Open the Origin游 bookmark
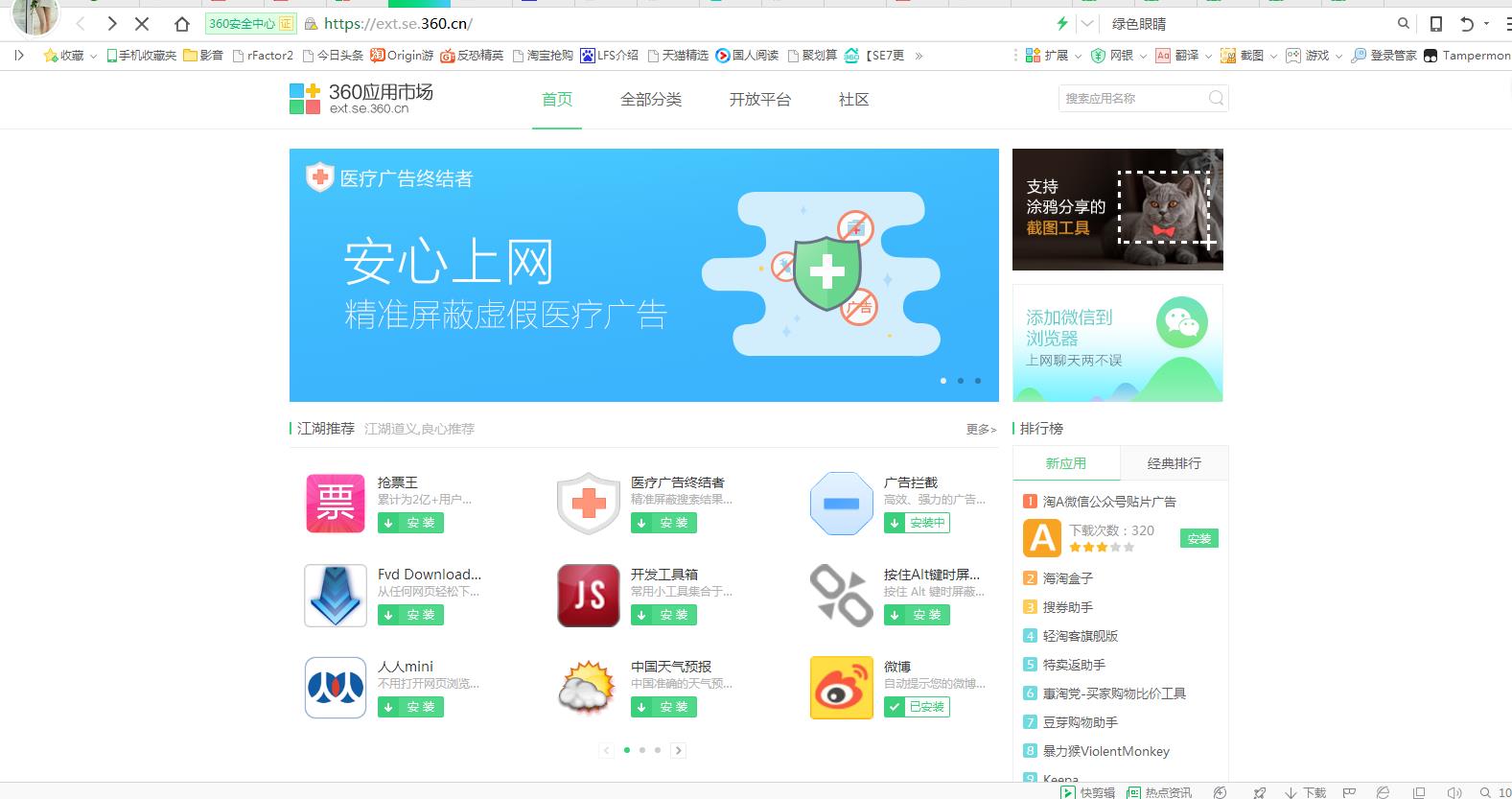The image size is (1512, 799). [x=402, y=56]
